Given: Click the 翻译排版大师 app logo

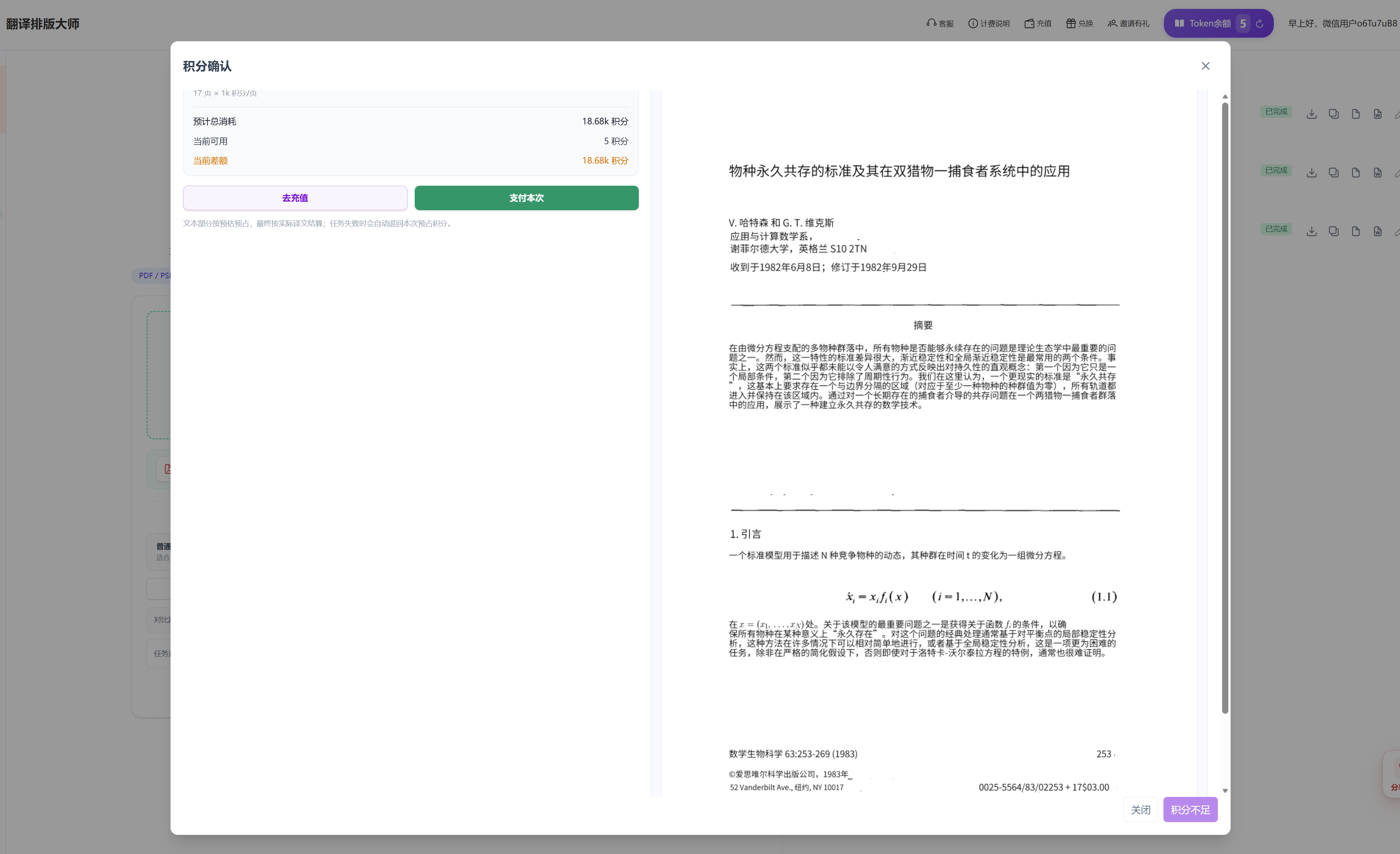Looking at the screenshot, I should pyautogui.click(x=43, y=23).
